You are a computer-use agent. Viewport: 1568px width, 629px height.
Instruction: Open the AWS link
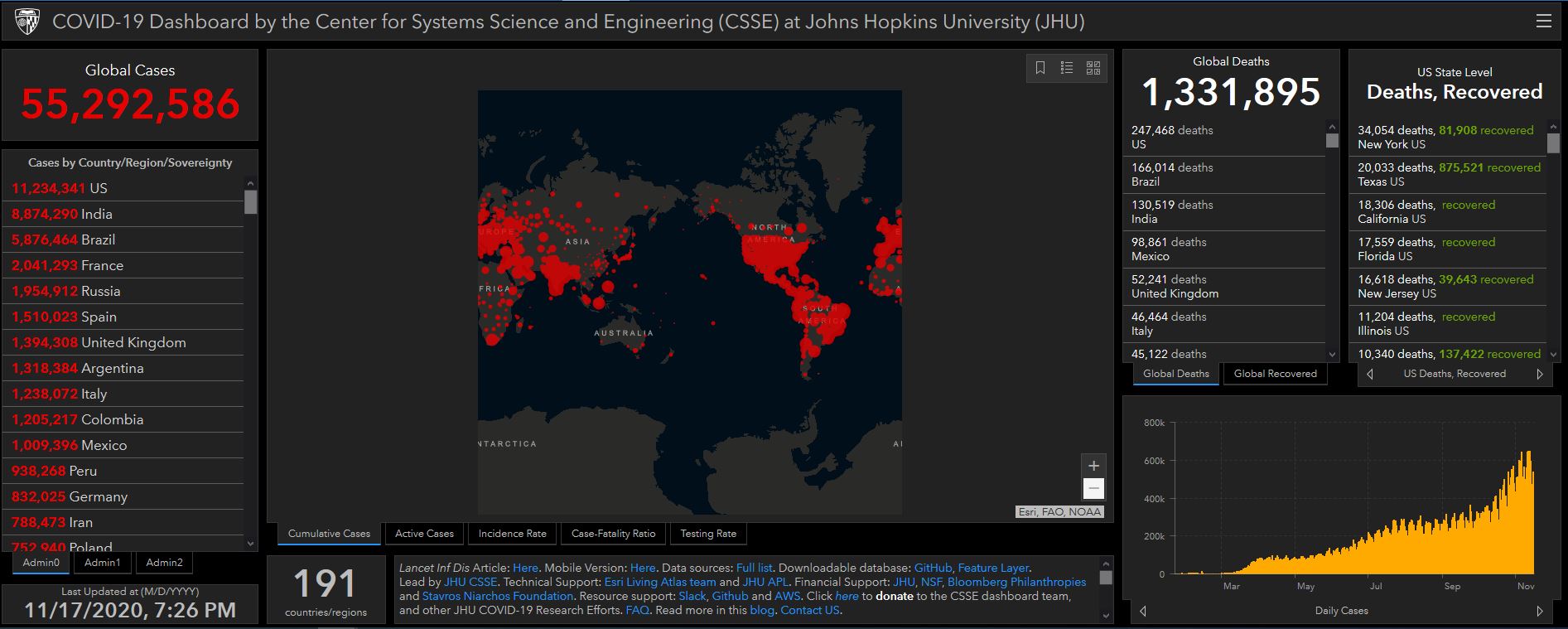click(787, 596)
